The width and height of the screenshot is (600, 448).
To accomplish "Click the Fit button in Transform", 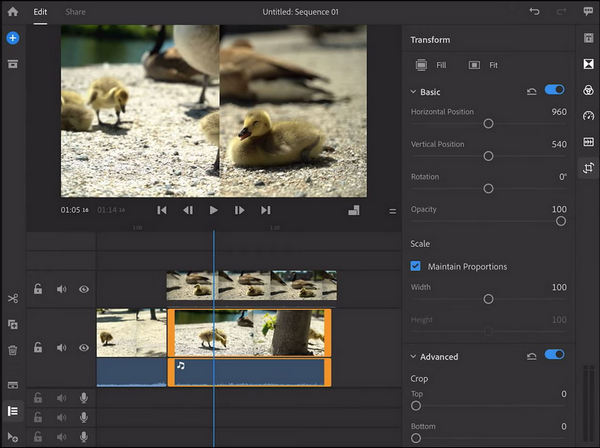I will pyautogui.click(x=483, y=64).
